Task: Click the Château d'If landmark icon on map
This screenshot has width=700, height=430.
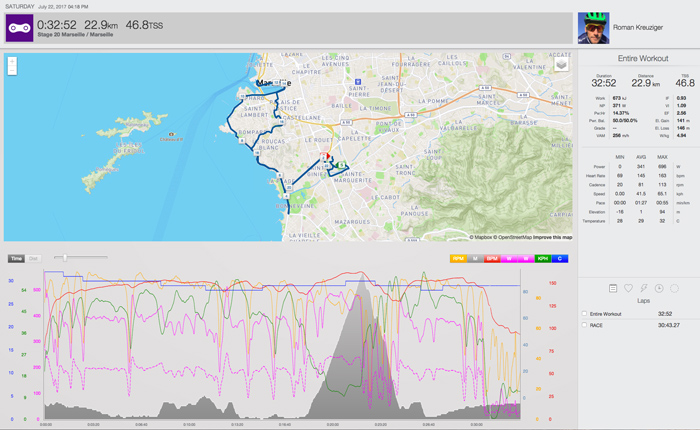Action: tap(171, 134)
